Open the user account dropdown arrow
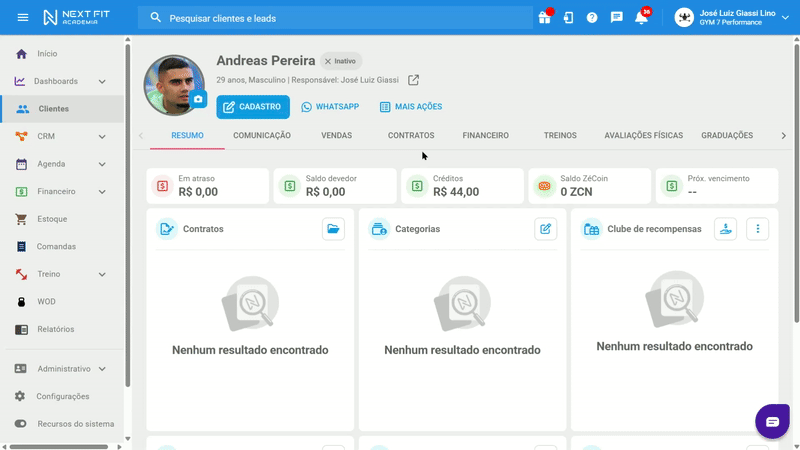 pyautogui.click(x=785, y=18)
